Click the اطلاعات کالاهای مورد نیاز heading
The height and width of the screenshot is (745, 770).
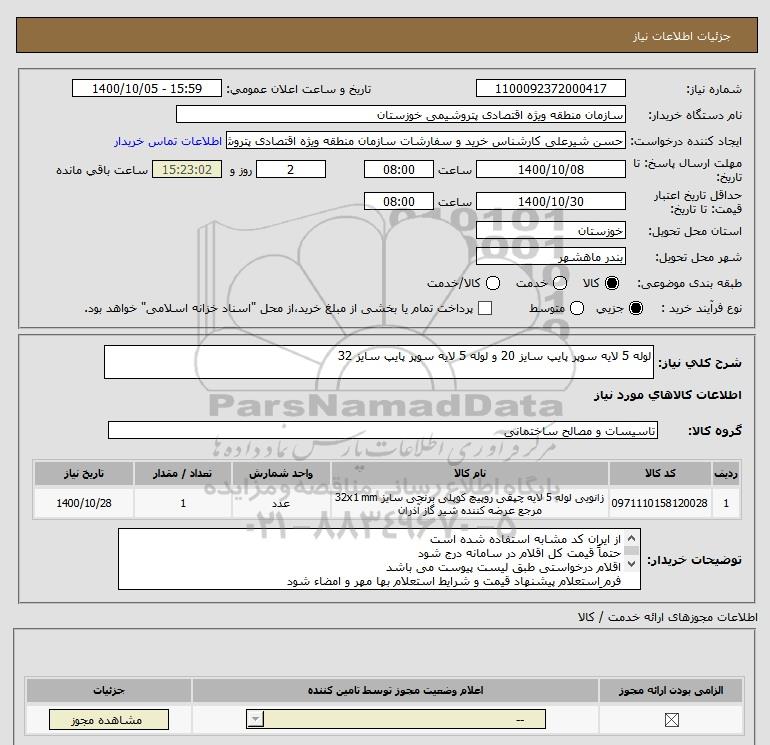tap(668, 395)
